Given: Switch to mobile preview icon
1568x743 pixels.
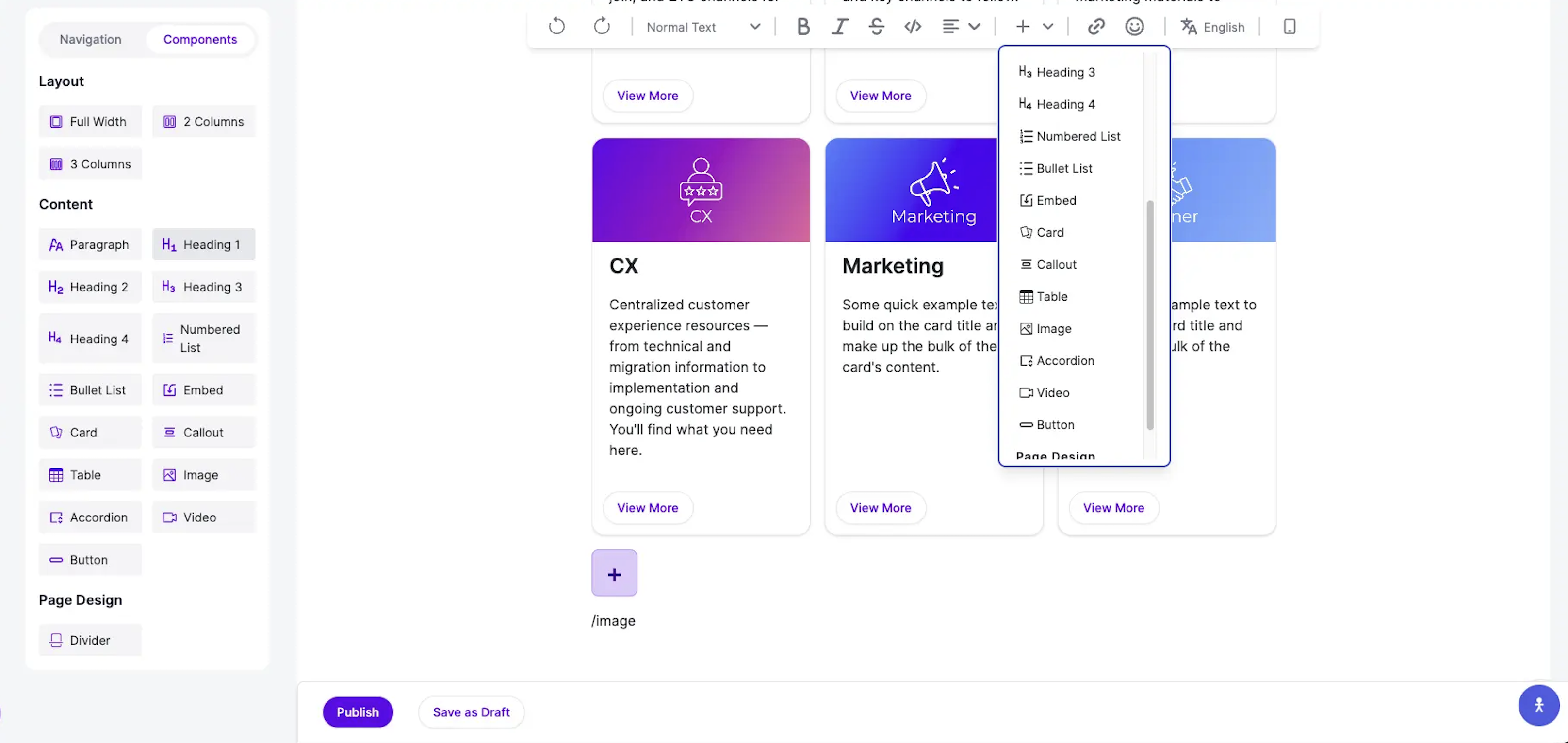Looking at the screenshot, I should [x=1289, y=27].
